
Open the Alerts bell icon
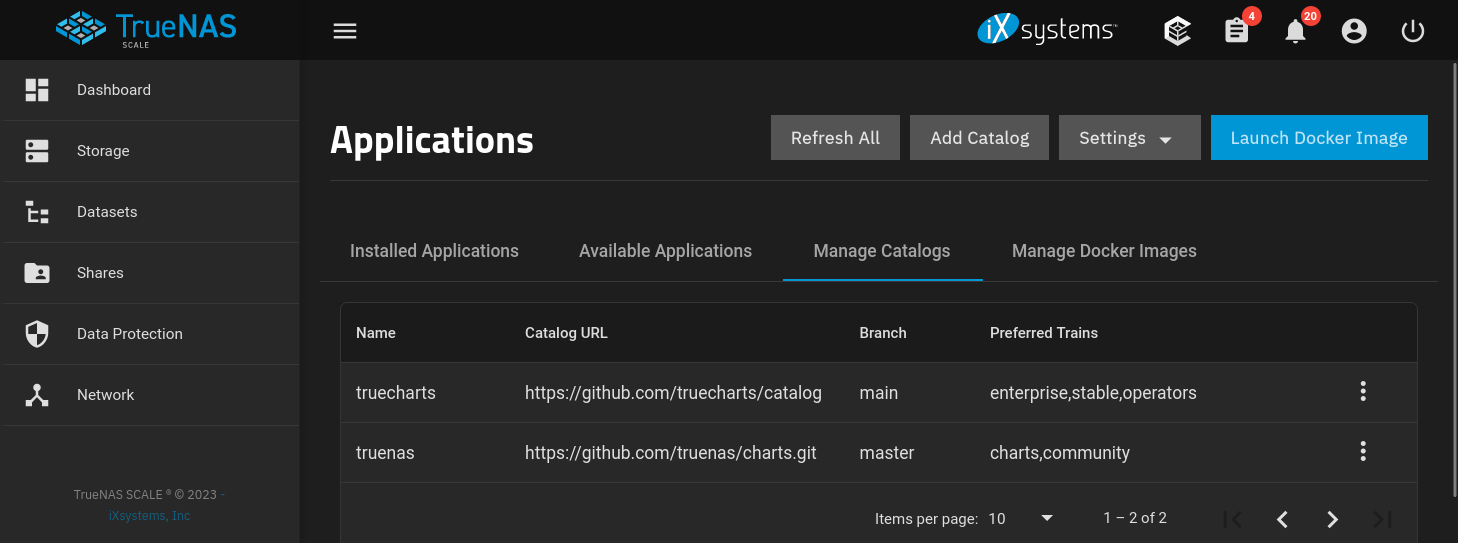click(x=1296, y=31)
